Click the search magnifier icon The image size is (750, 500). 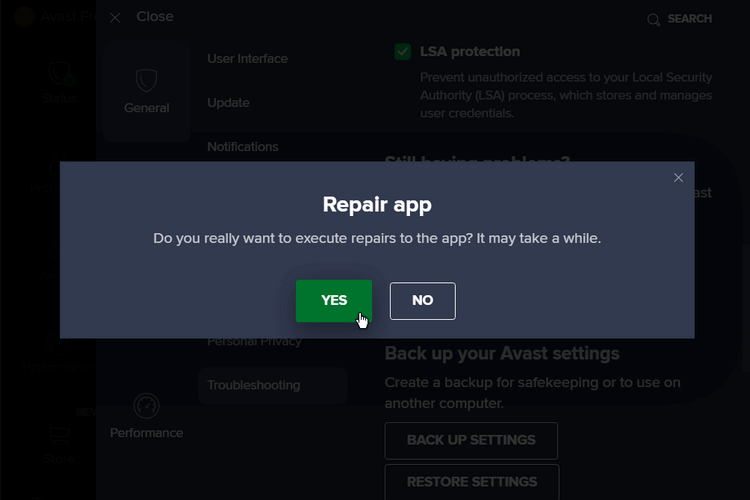[x=653, y=20]
